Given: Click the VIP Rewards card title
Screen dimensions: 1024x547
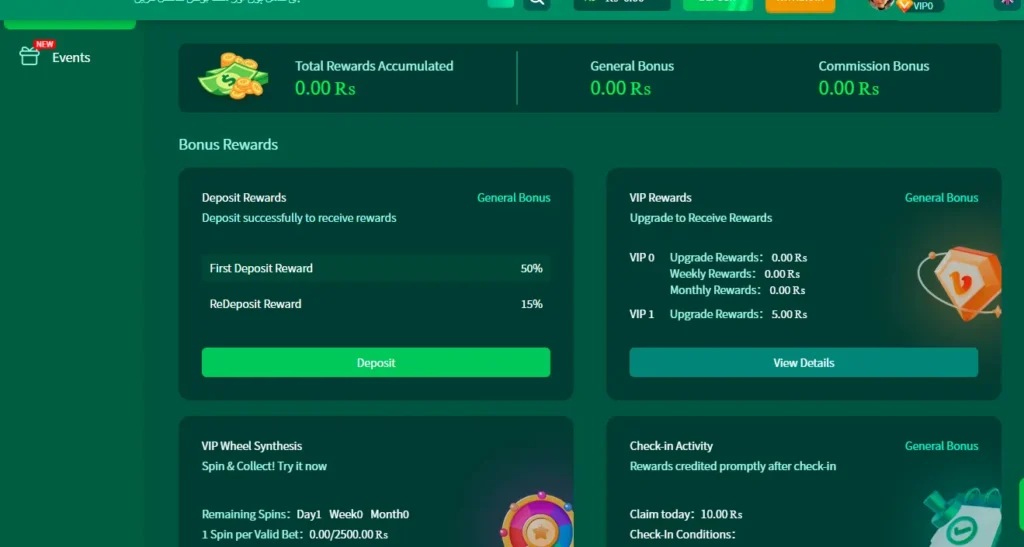Looking at the screenshot, I should pos(660,198).
